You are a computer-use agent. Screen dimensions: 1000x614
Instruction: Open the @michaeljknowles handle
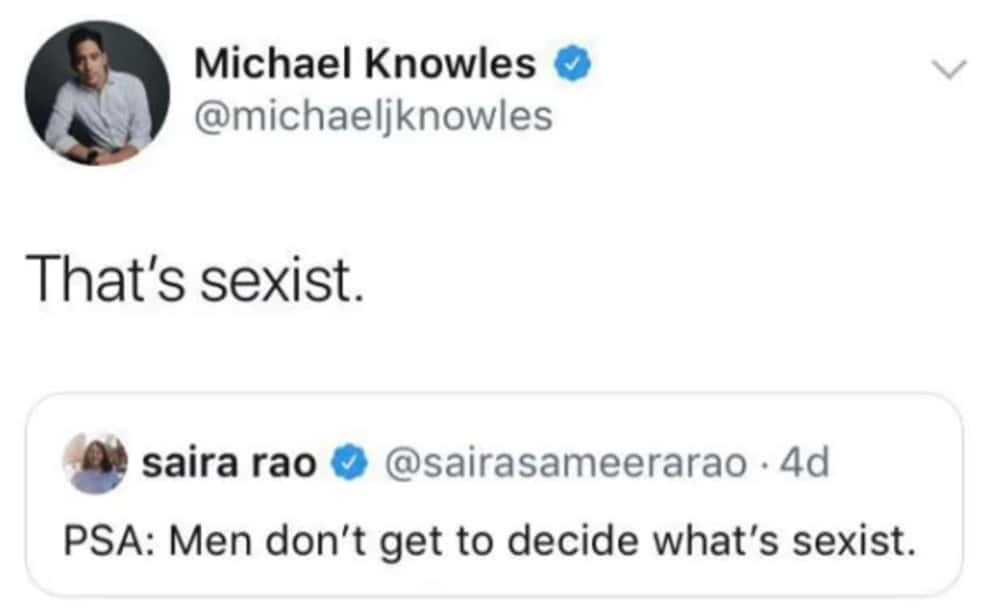373,117
